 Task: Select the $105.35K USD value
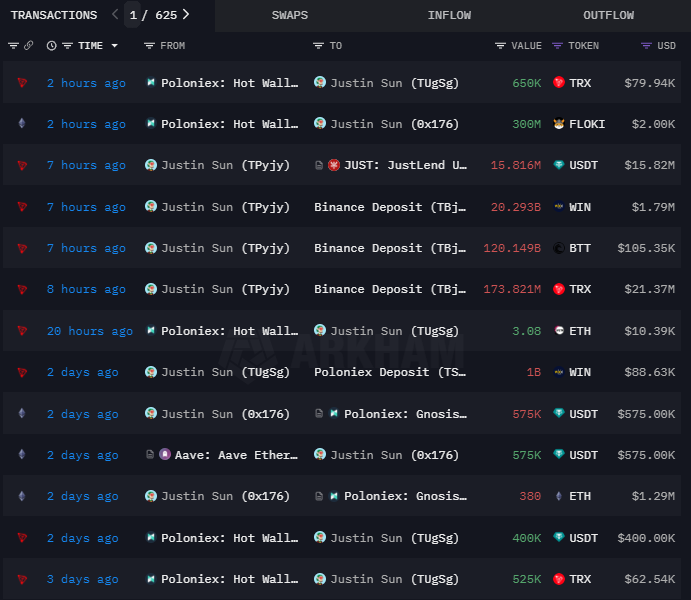[x=646, y=248]
